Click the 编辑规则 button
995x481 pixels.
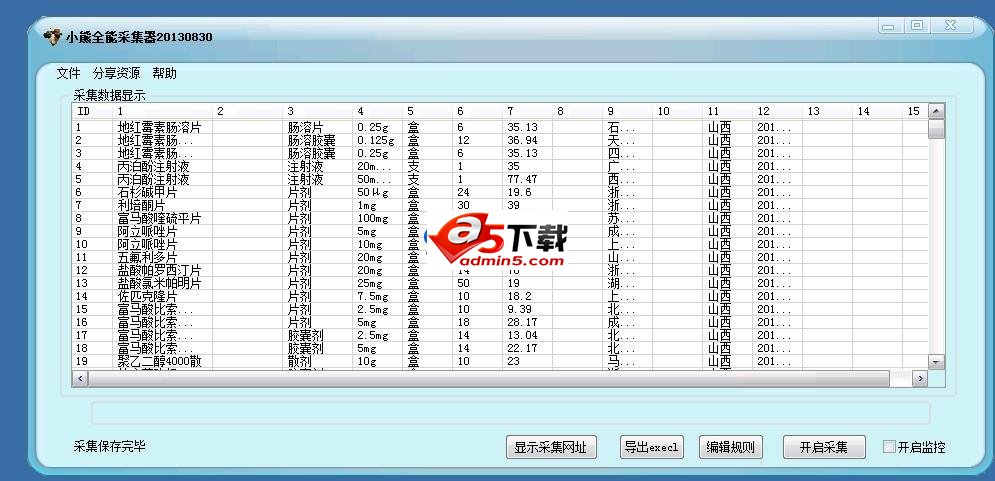click(x=730, y=447)
